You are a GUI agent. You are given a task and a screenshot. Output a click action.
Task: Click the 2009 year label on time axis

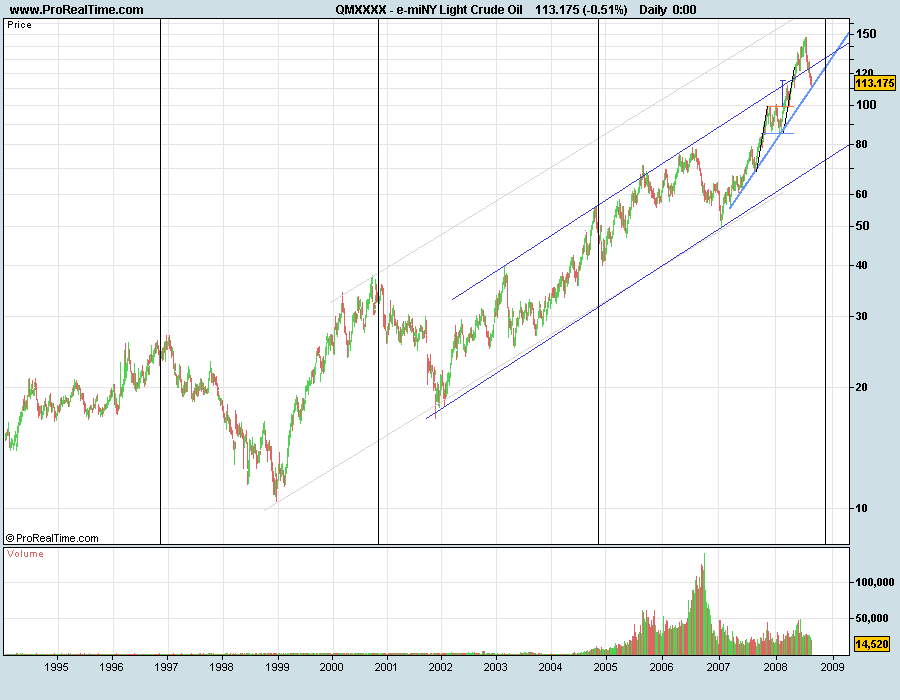832,667
